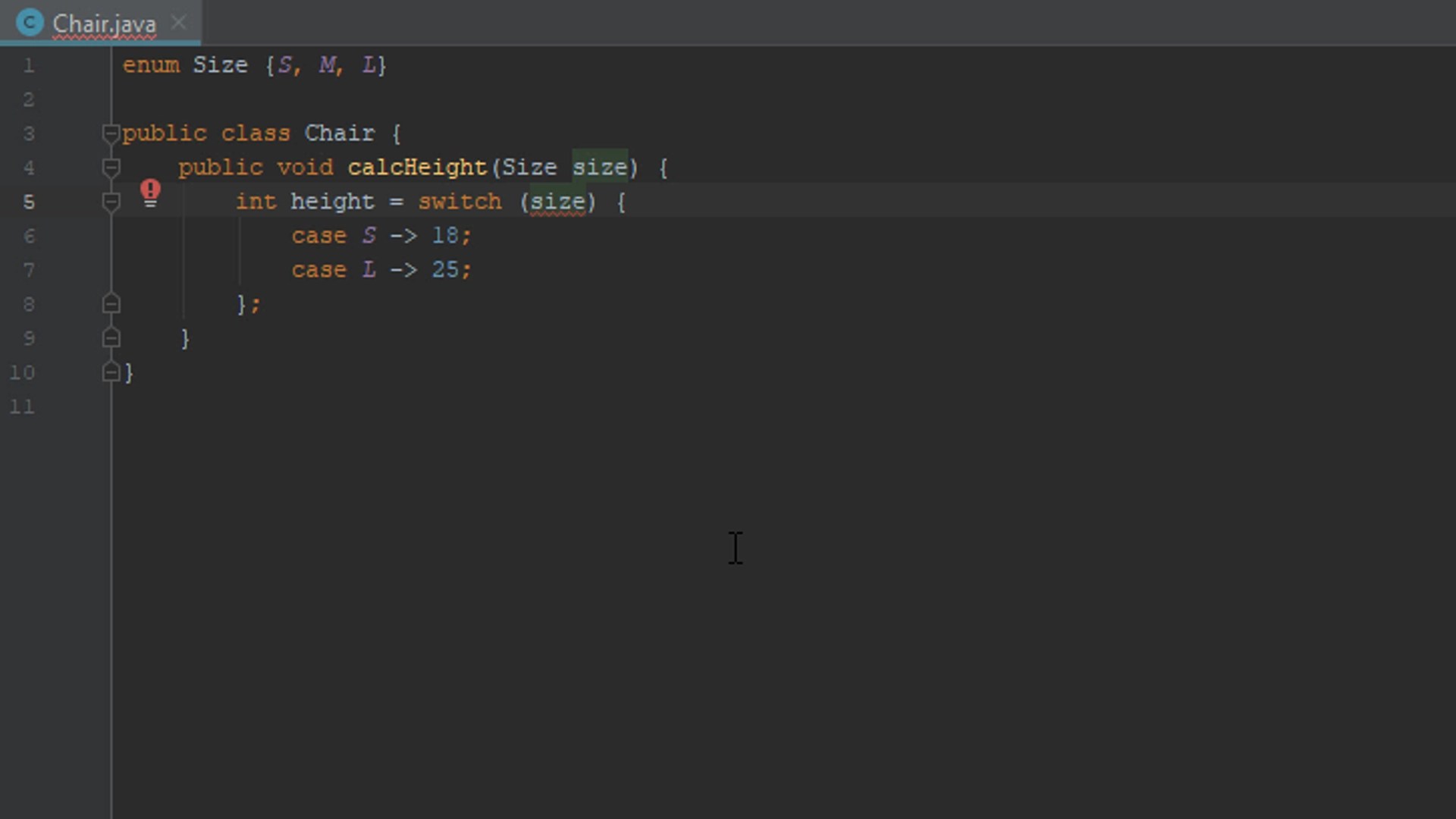1456x819 pixels.
Task: Place the cursor on line number 5
Action: (29, 202)
